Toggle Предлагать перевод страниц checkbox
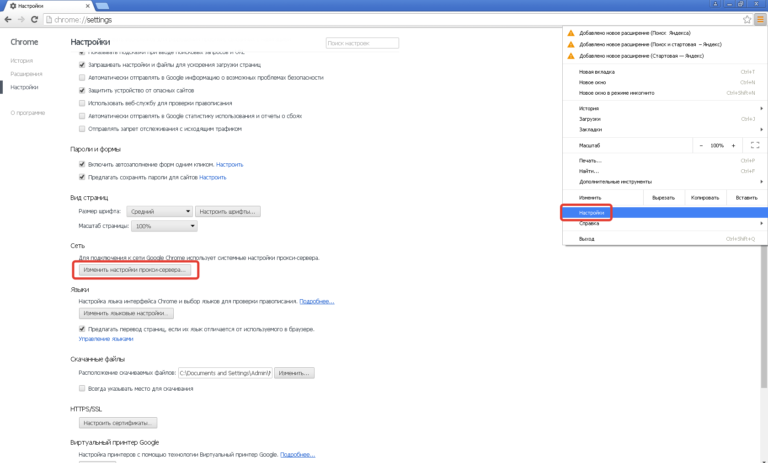This screenshot has height=463, width=768. click(82, 329)
